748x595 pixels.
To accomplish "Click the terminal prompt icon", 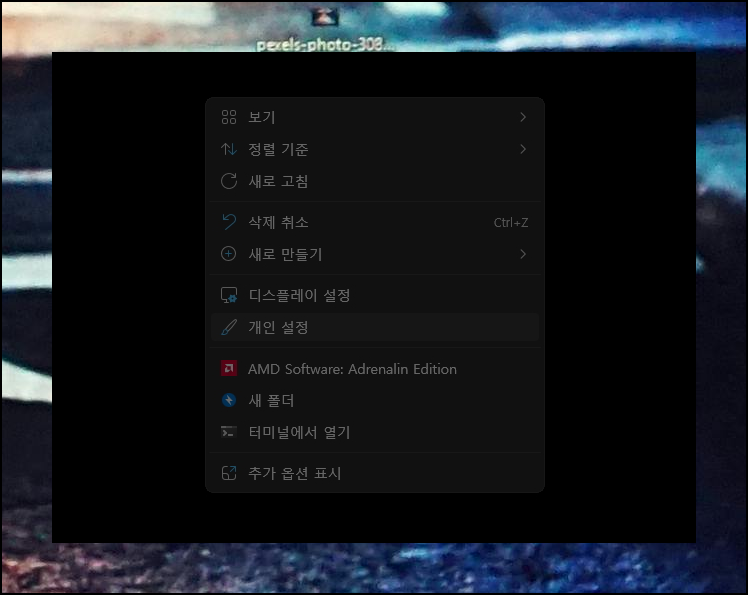I will point(229,432).
